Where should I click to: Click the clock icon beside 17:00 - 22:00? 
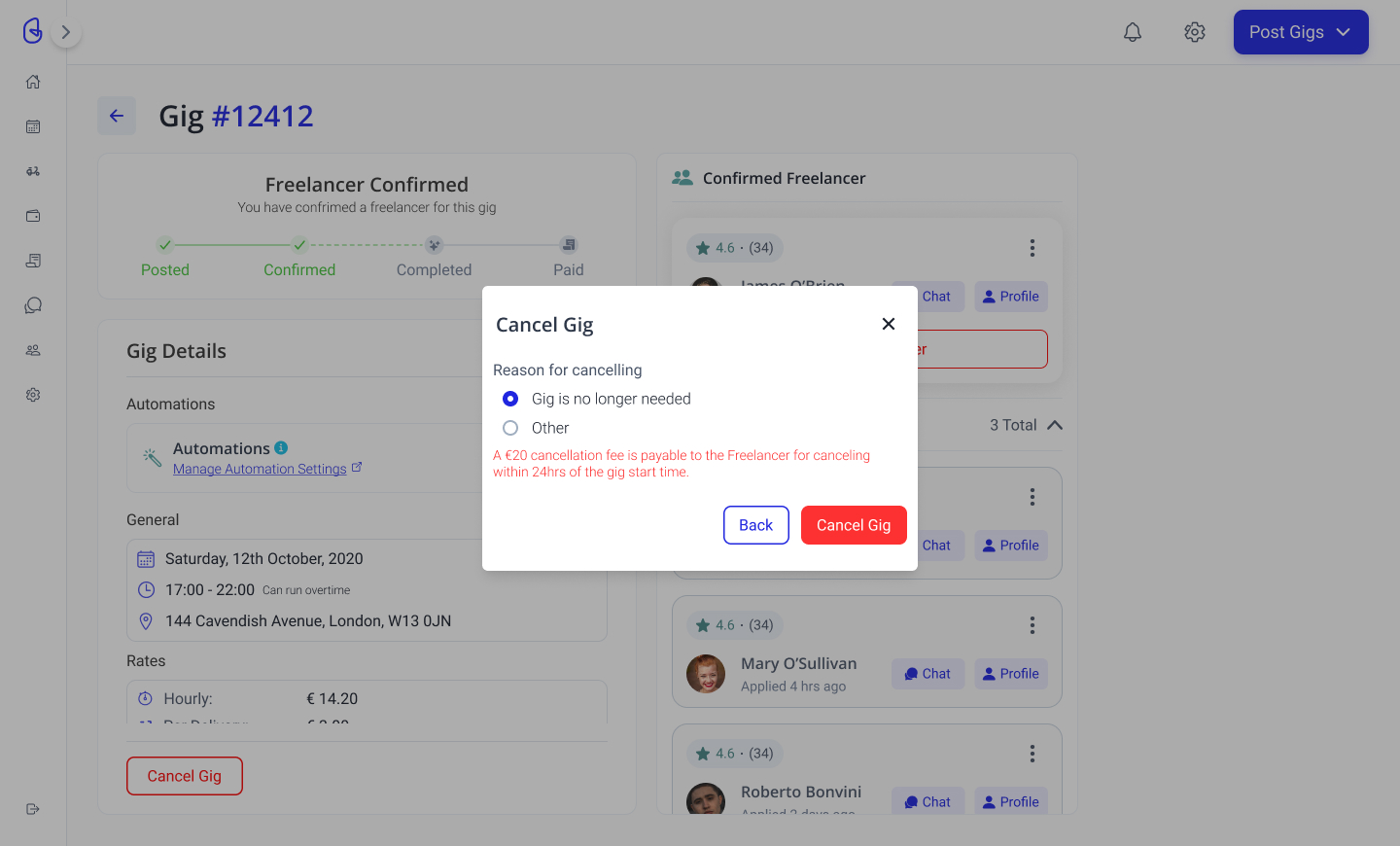(x=146, y=590)
